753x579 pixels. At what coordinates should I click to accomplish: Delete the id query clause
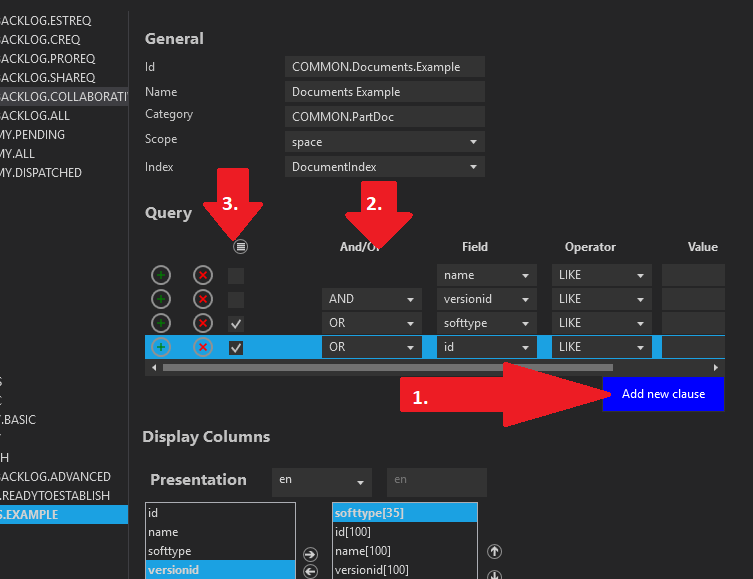click(x=203, y=347)
